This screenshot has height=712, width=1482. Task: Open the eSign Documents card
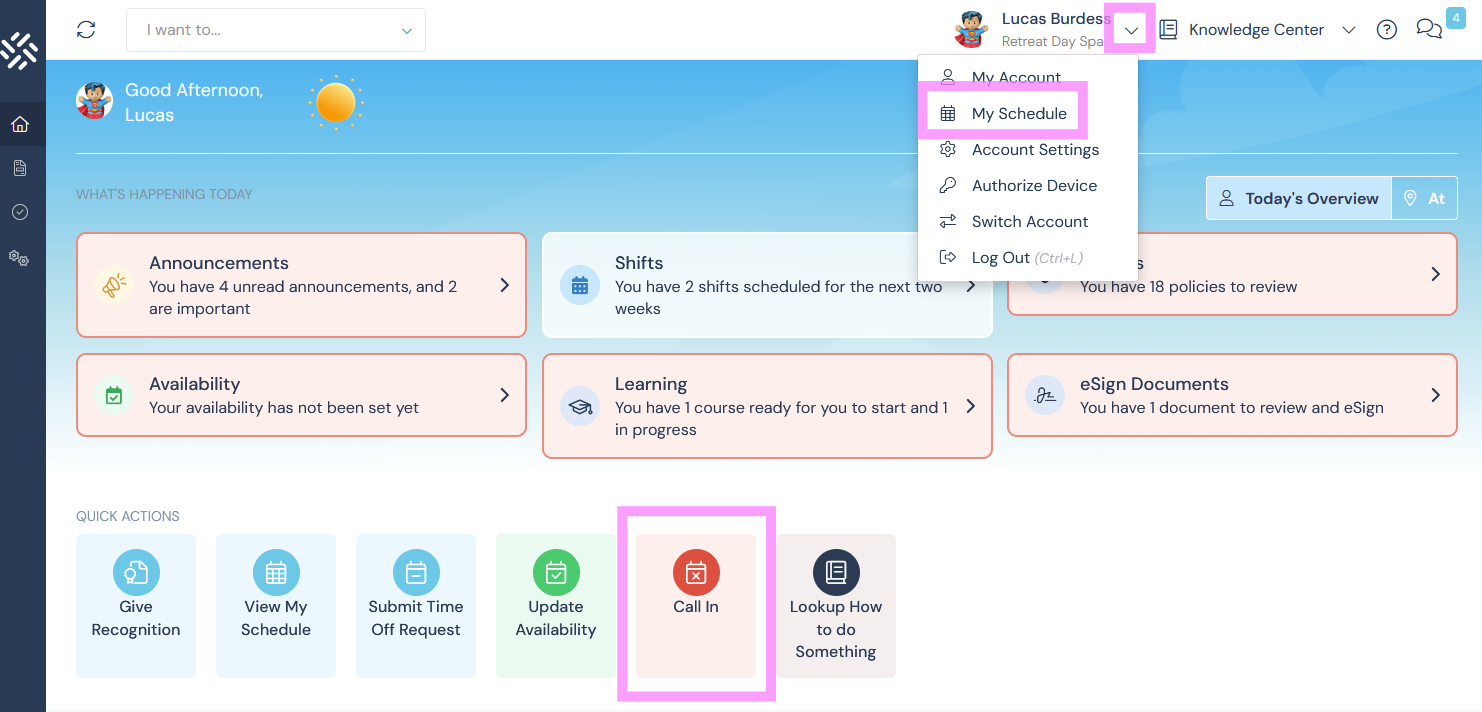(1231, 395)
